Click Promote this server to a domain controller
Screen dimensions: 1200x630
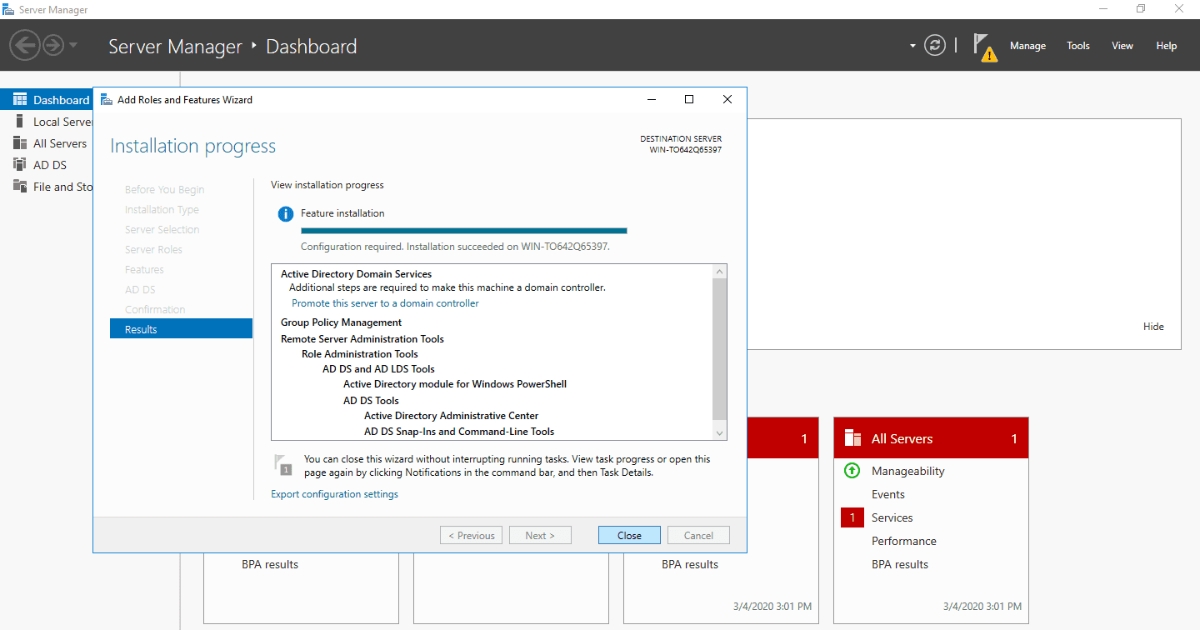(385, 303)
